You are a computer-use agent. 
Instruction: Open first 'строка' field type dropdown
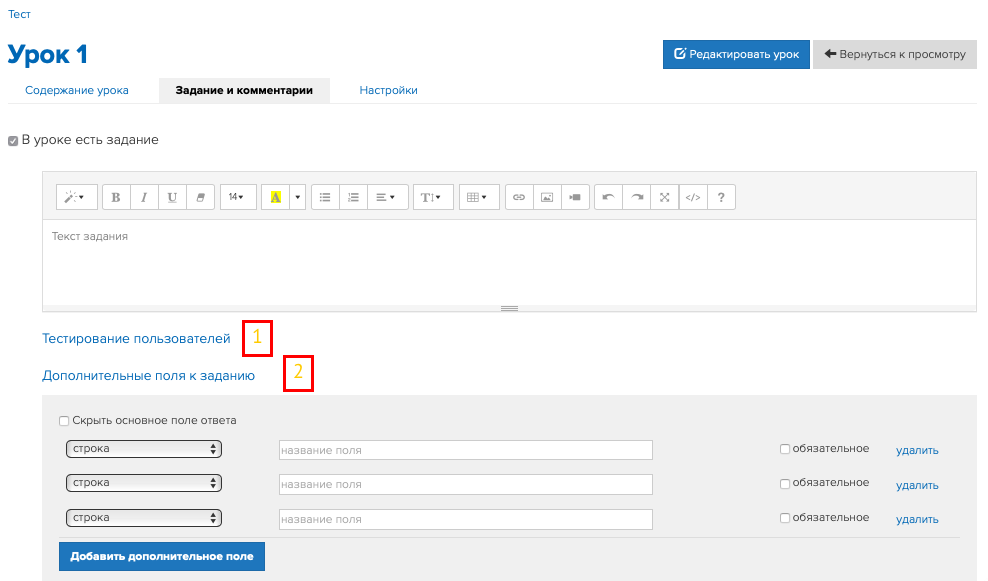144,449
